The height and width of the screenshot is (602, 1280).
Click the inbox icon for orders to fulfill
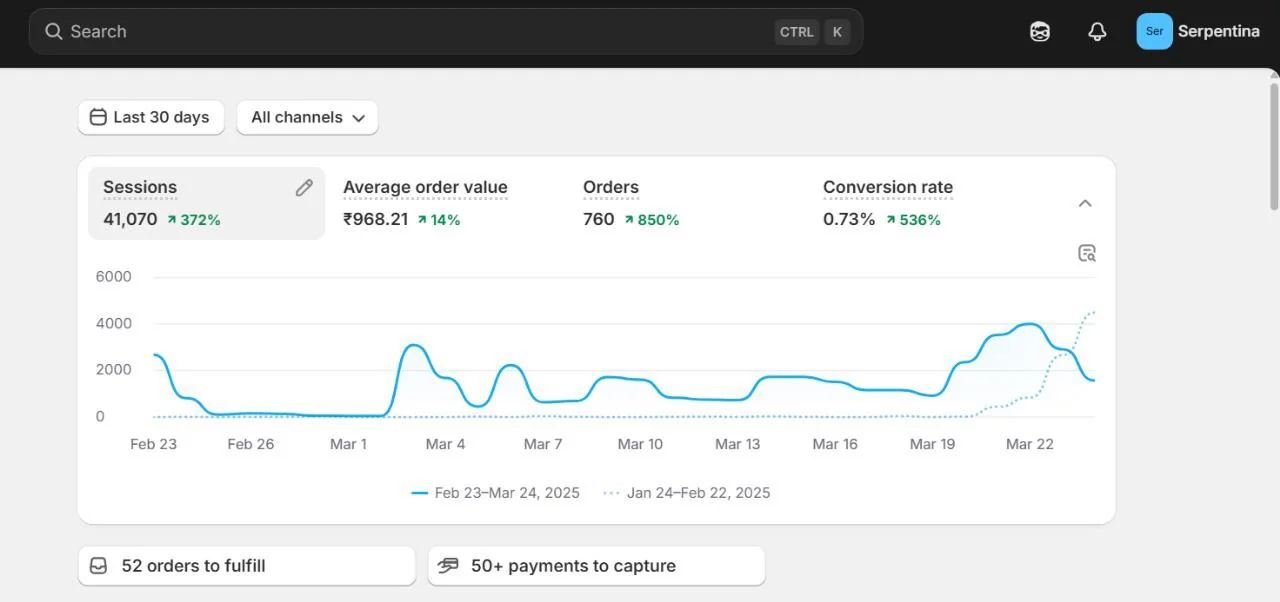(98, 566)
